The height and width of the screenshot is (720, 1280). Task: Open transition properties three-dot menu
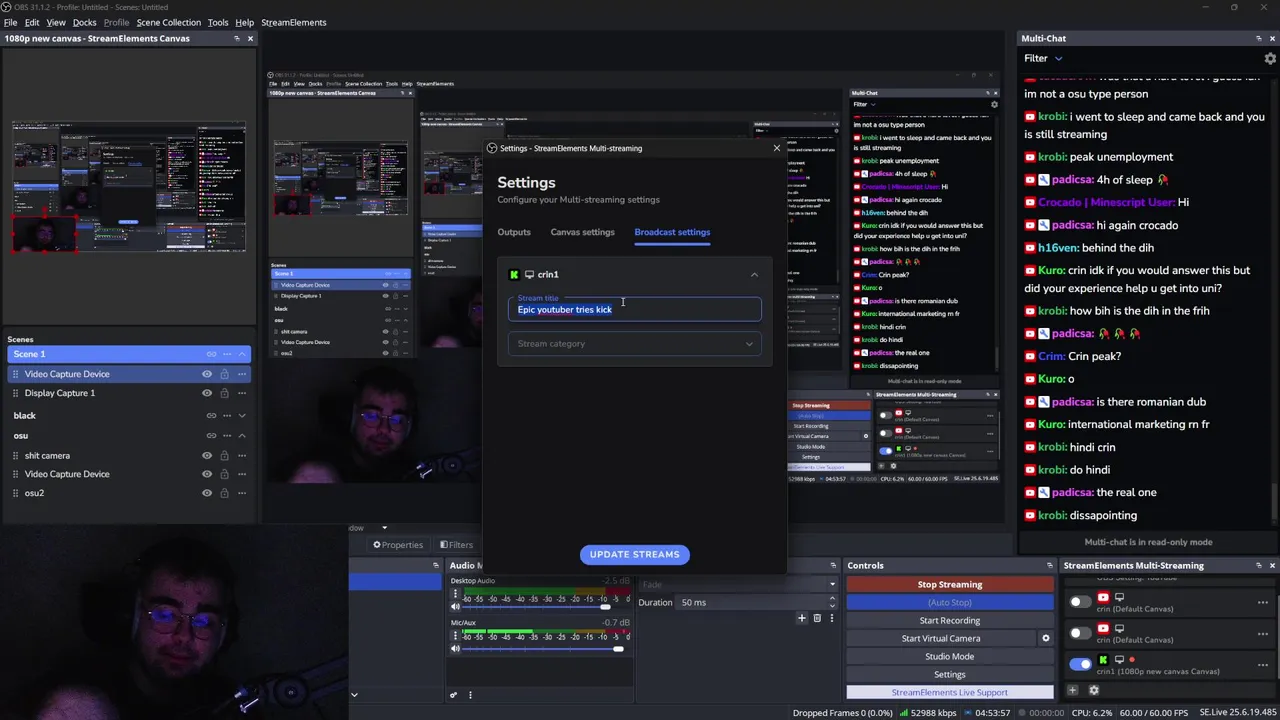point(831,618)
